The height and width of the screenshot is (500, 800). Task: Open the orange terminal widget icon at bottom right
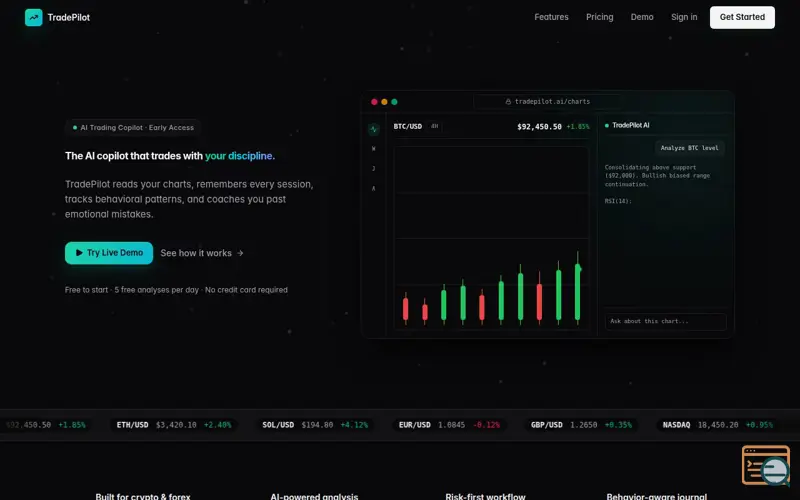point(765,465)
